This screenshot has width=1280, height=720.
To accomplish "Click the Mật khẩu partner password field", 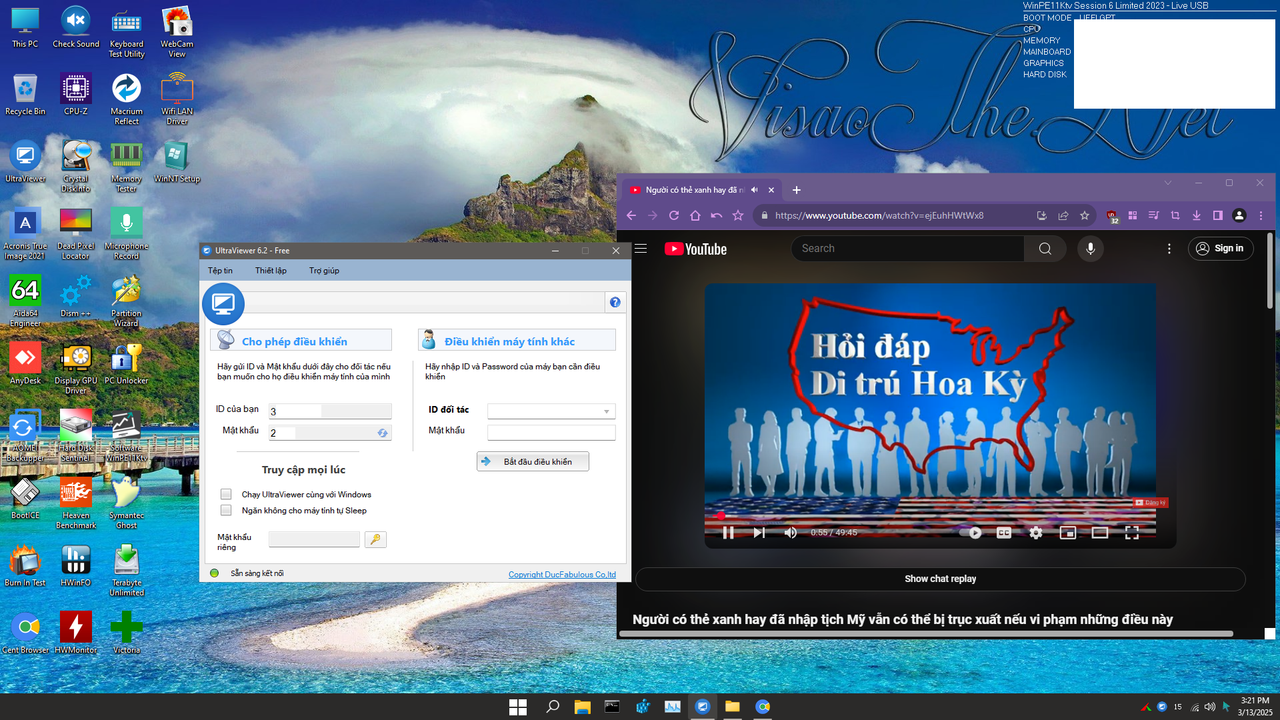I will pos(551,432).
